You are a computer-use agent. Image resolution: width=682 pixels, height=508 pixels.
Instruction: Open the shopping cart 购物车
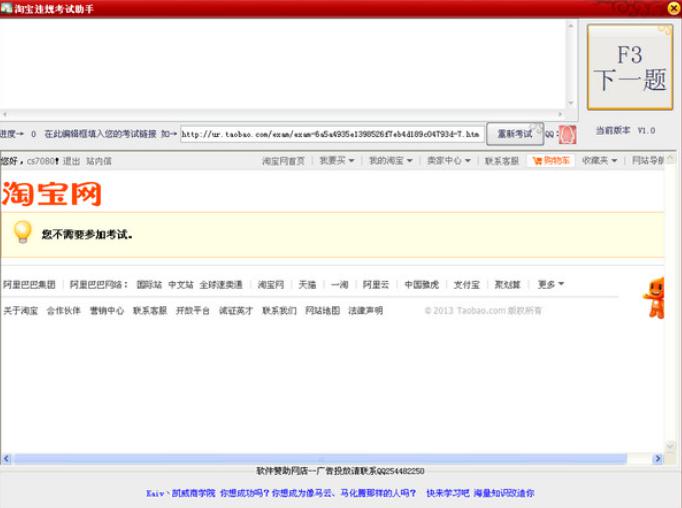551,160
